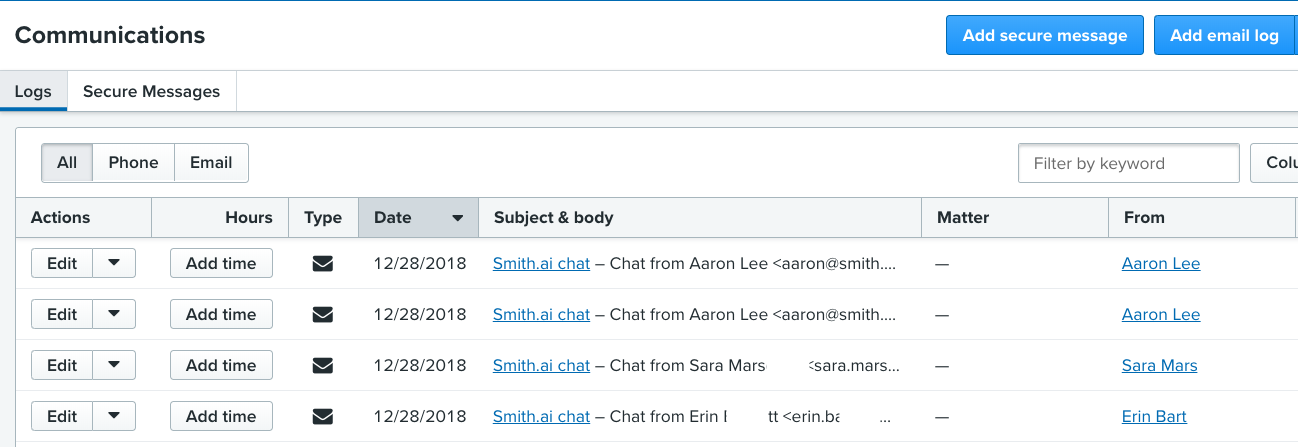Click envelope type icon in Erin Bart row

(322, 417)
